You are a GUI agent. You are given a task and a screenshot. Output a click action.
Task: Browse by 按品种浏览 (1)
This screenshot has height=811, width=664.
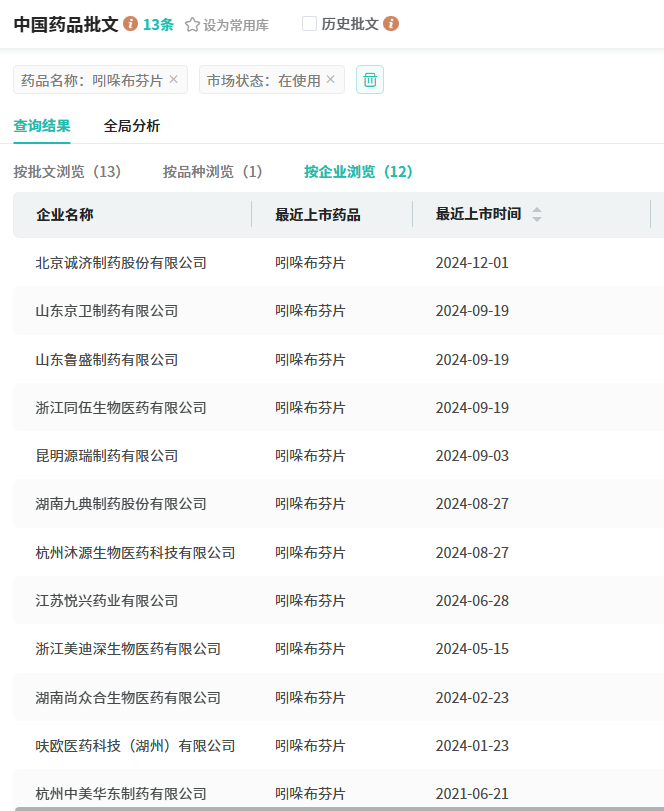[x=213, y=172]
